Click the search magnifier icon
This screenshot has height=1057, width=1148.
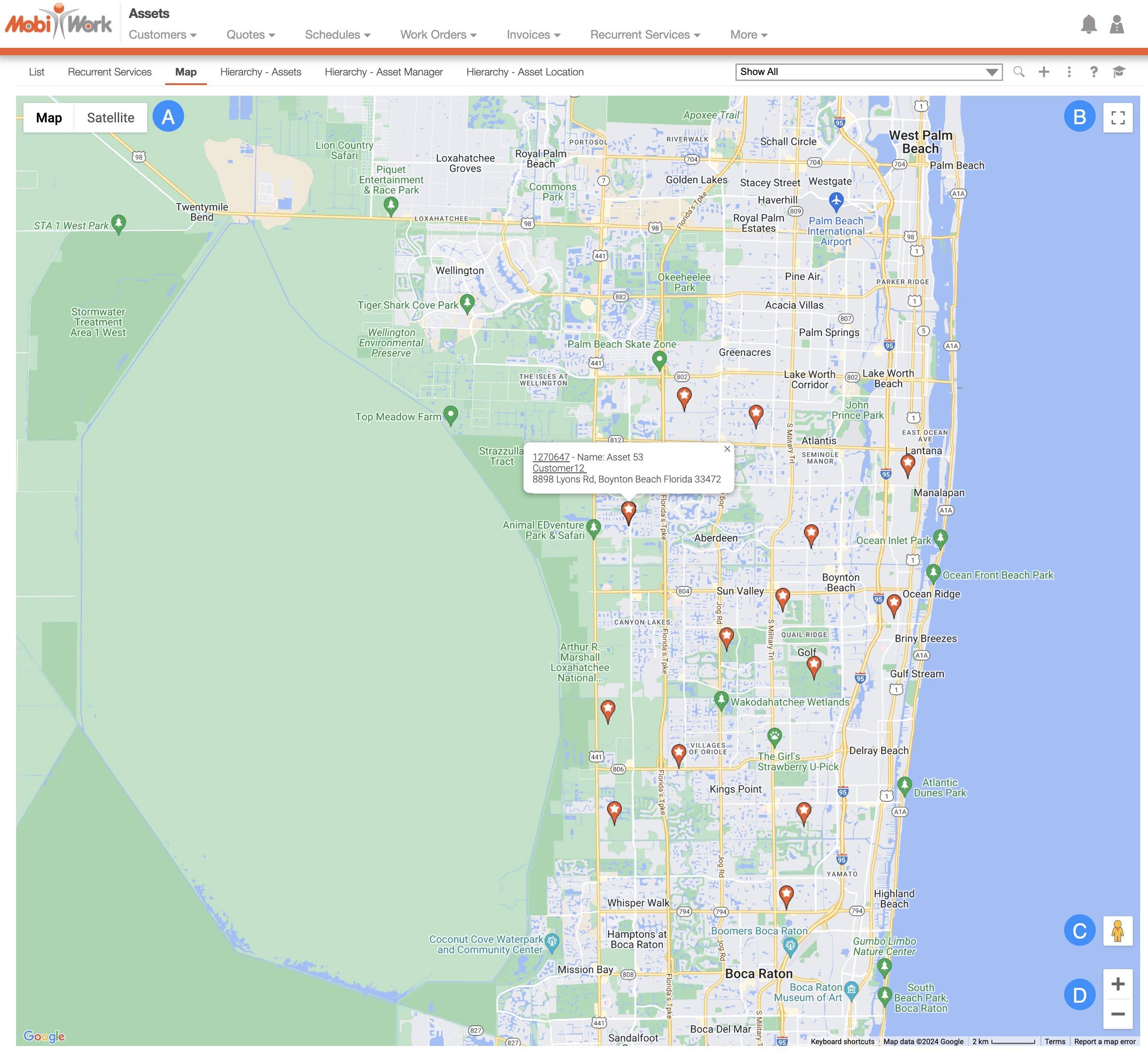(x=1019, y=72)
